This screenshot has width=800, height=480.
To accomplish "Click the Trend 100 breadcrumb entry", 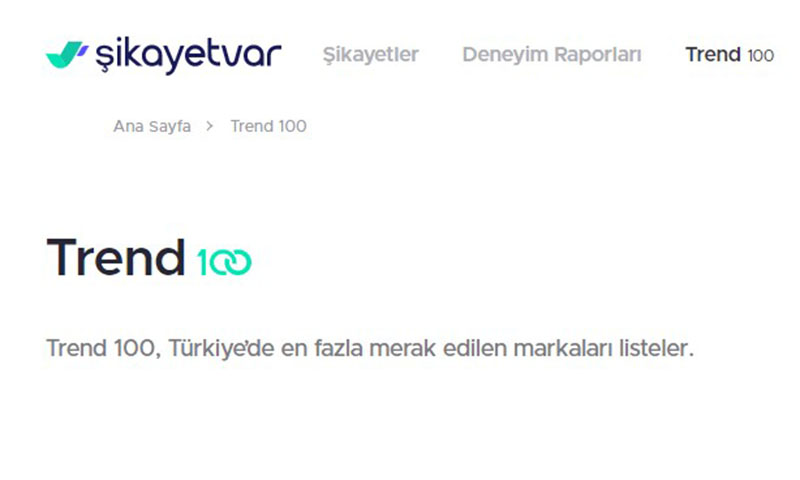I will [x=268, y=126].
